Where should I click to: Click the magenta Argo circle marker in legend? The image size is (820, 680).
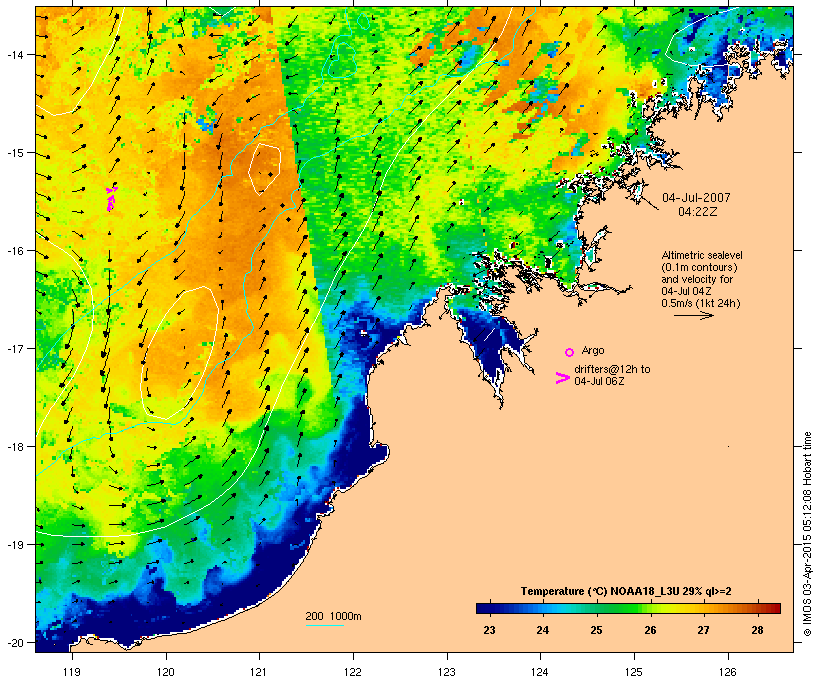pyautogui.click(x=570, y=352)
